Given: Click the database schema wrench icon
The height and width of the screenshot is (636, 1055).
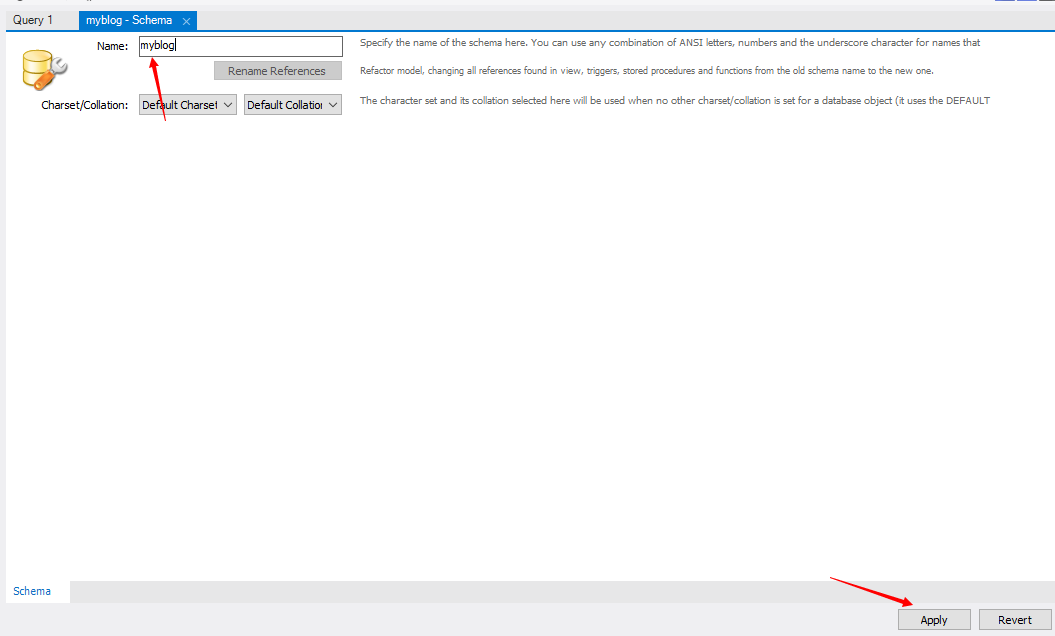Looking at the screenshot, I should tap(44, 70).
